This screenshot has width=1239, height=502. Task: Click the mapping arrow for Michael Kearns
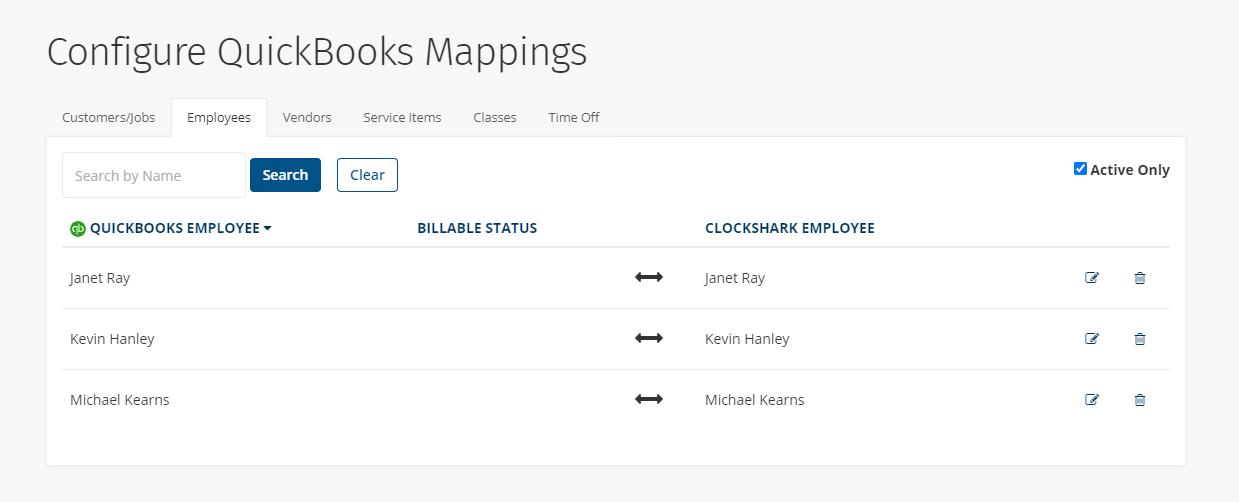(649, 400)
